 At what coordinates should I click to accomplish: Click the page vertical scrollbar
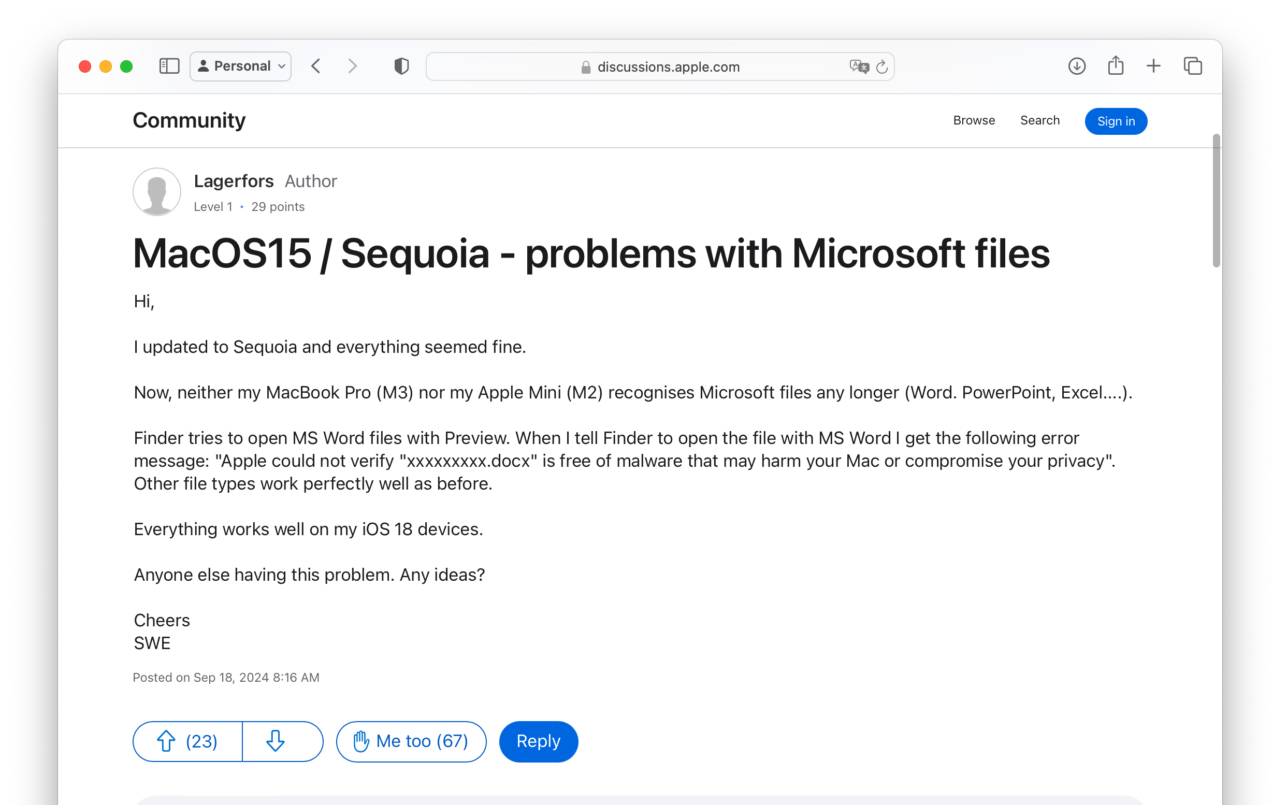(1216, 201)
